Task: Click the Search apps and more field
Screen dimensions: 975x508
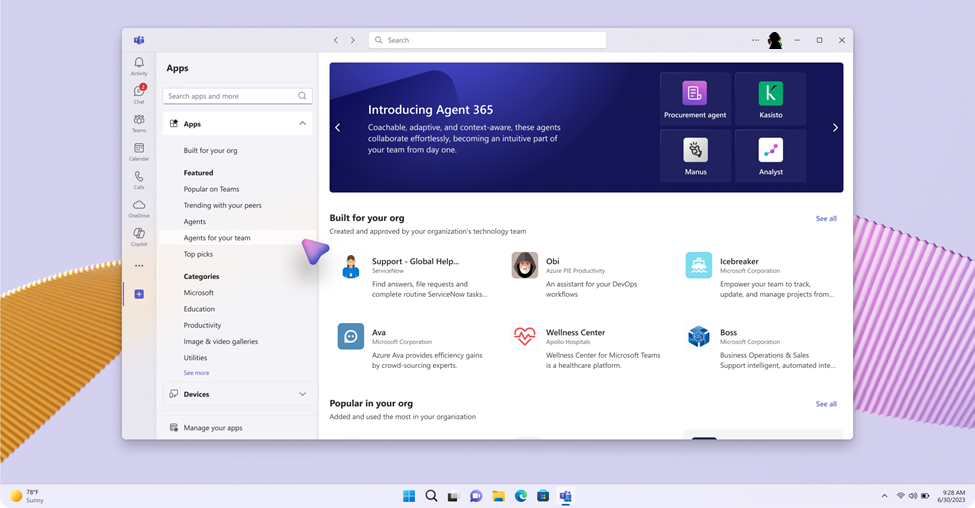Action: coord(238,96)
